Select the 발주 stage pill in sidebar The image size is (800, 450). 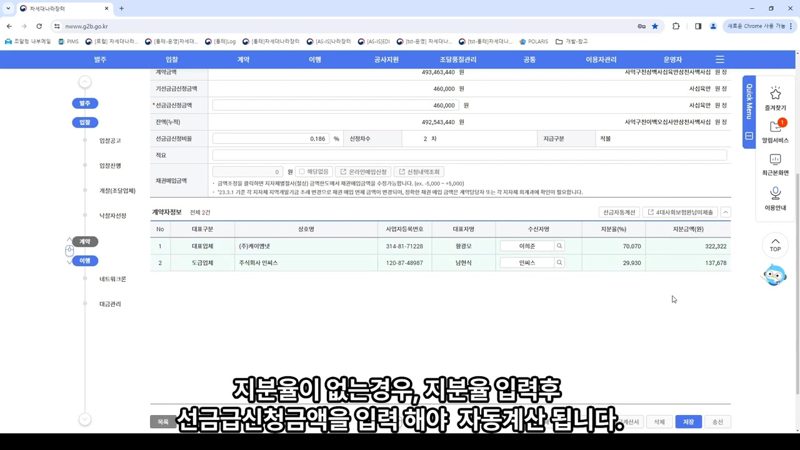[85, 104]
